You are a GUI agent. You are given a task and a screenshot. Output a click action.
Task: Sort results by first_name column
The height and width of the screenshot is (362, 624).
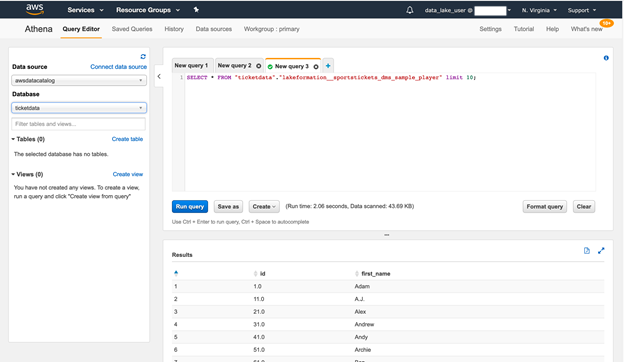coord(372,274)
